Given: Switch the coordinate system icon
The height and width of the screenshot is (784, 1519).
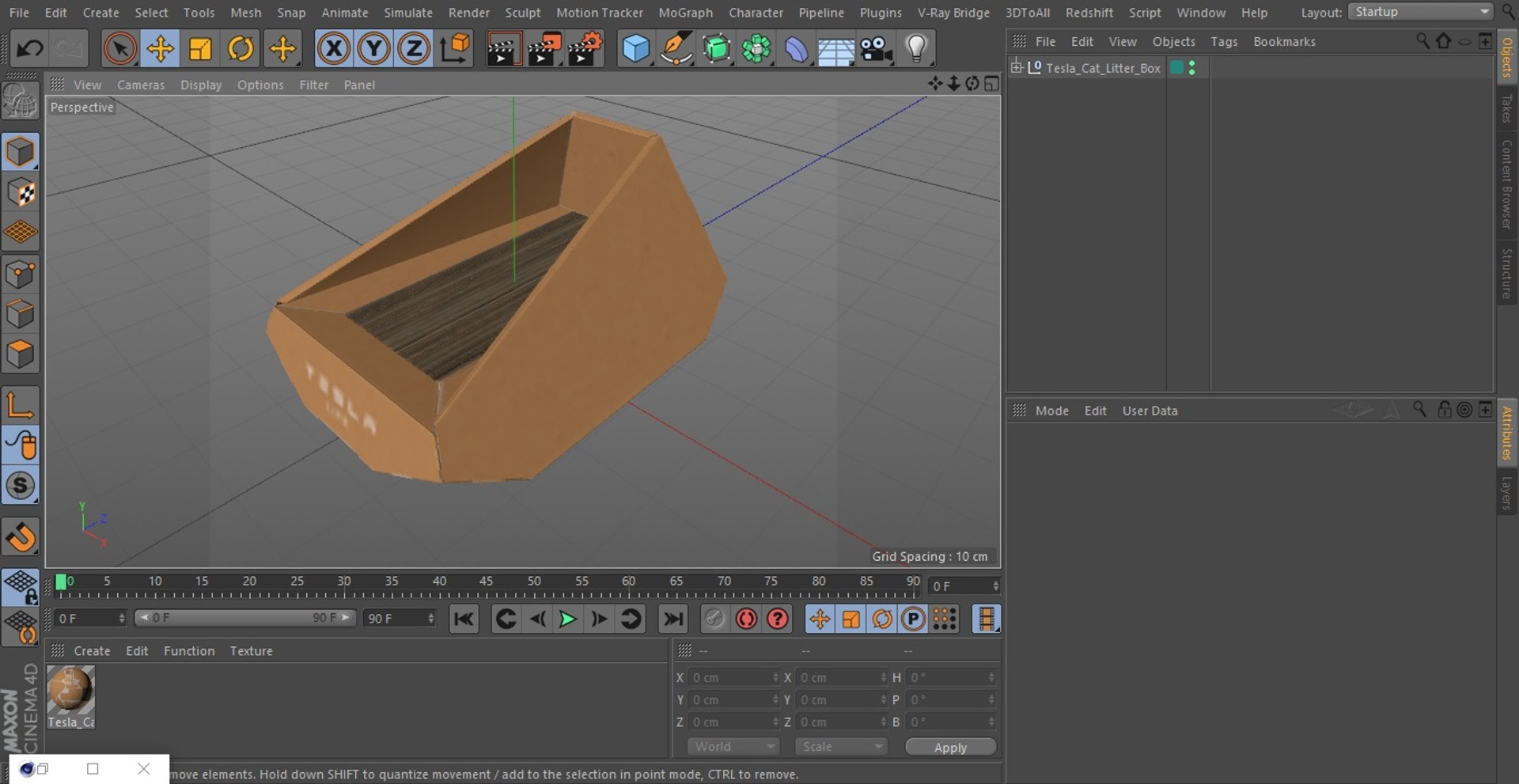Looking at the screenshot, I should (x=455, y=49).
